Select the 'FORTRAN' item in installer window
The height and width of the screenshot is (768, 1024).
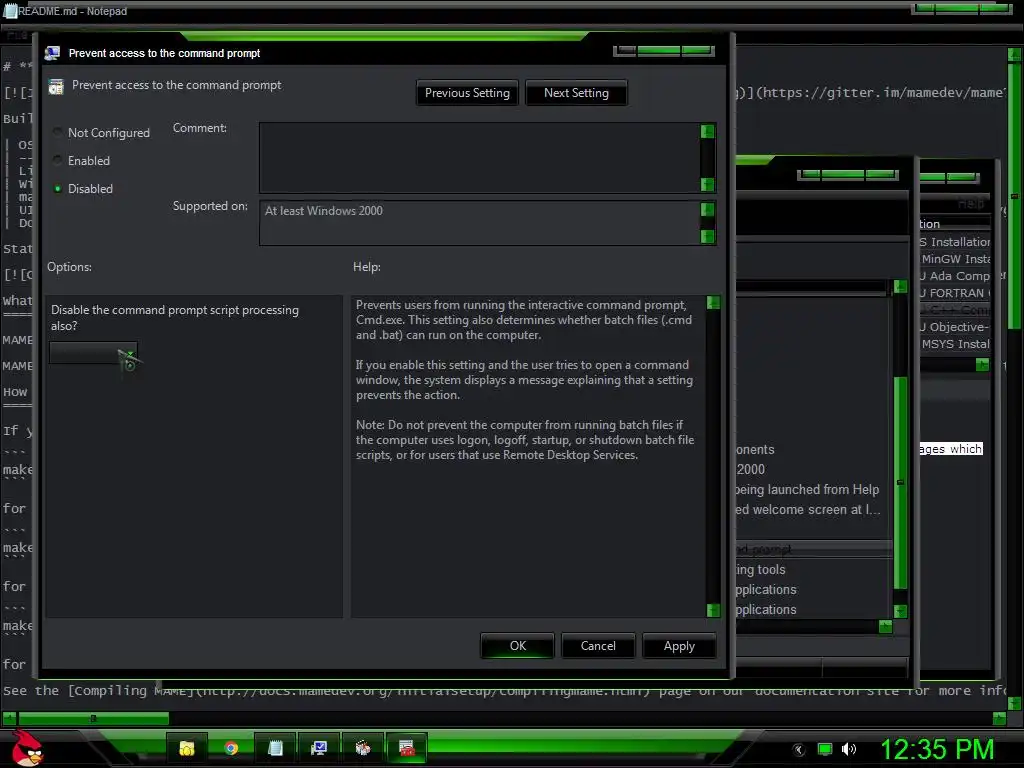point(955,293)
